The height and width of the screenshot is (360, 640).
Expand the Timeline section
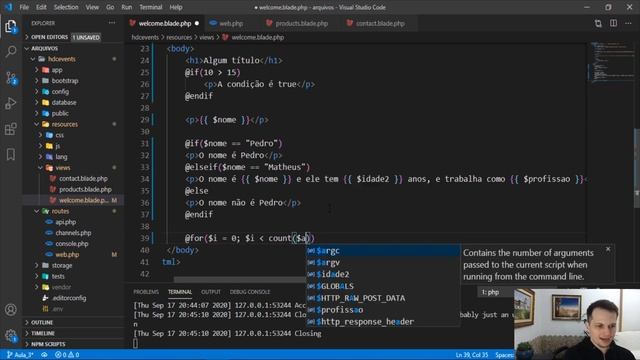(x=73, y=333)
